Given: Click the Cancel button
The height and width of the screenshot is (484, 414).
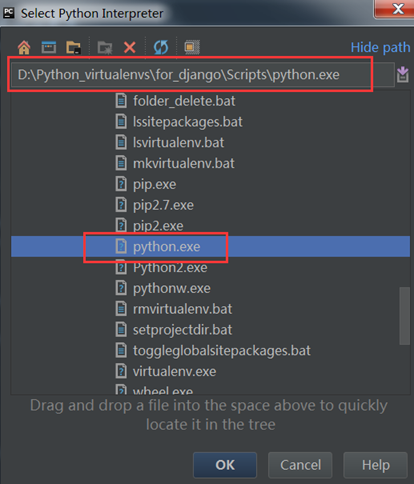Looking at the screenshot, I should [300, 465].
